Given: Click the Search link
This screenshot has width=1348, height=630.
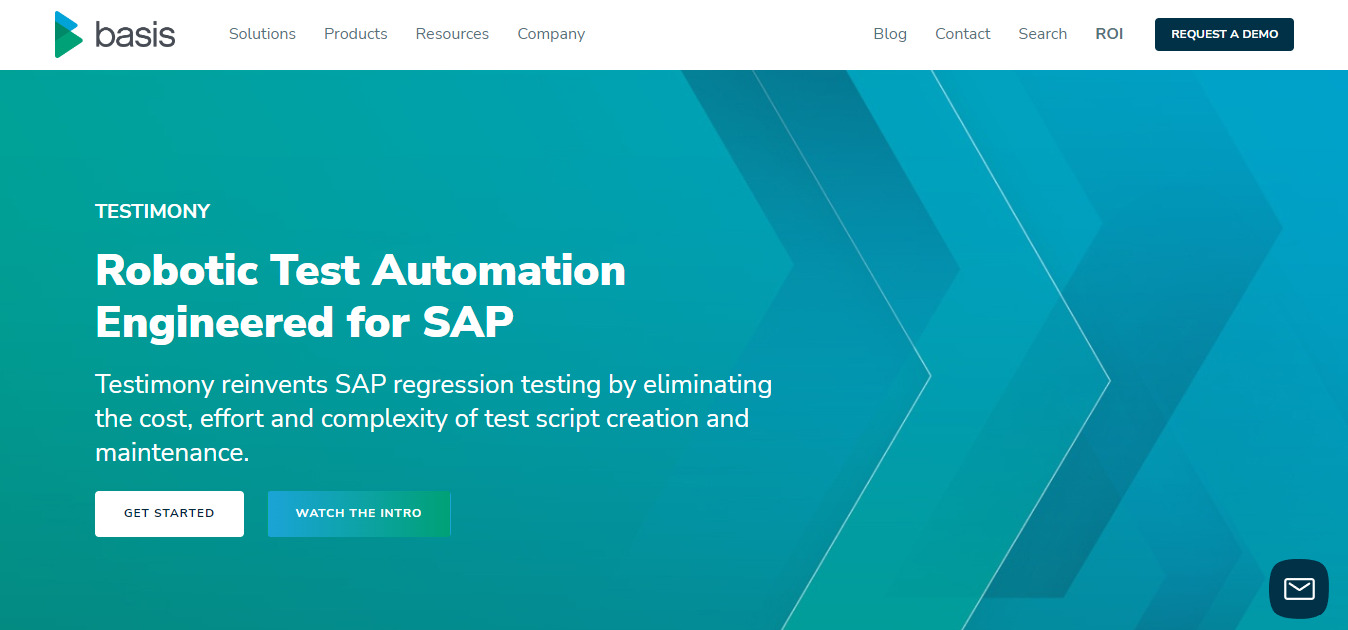Looking at the screenshot, I should coord(1043,34).
